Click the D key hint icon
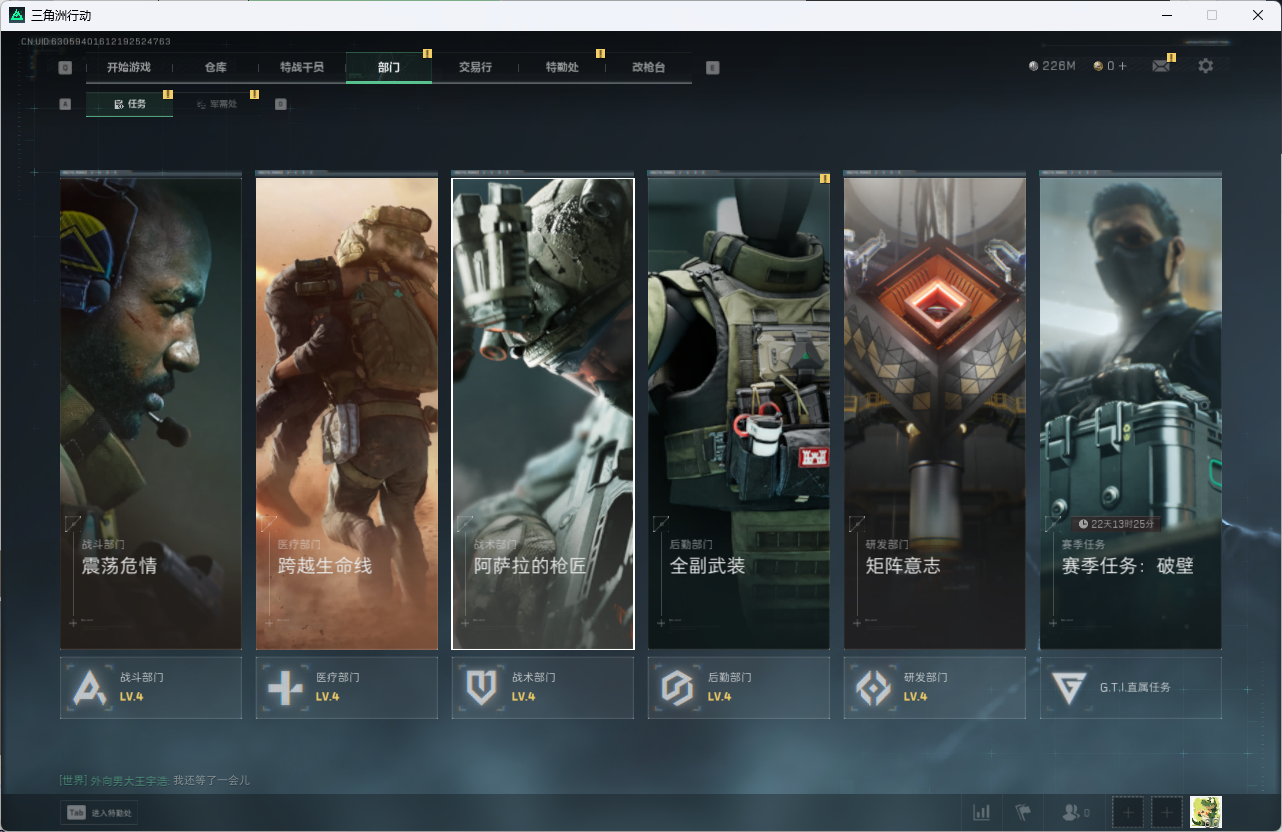The width and height of the screenshot is (1282, 832). pyautogui.click(x=280, y=104)
